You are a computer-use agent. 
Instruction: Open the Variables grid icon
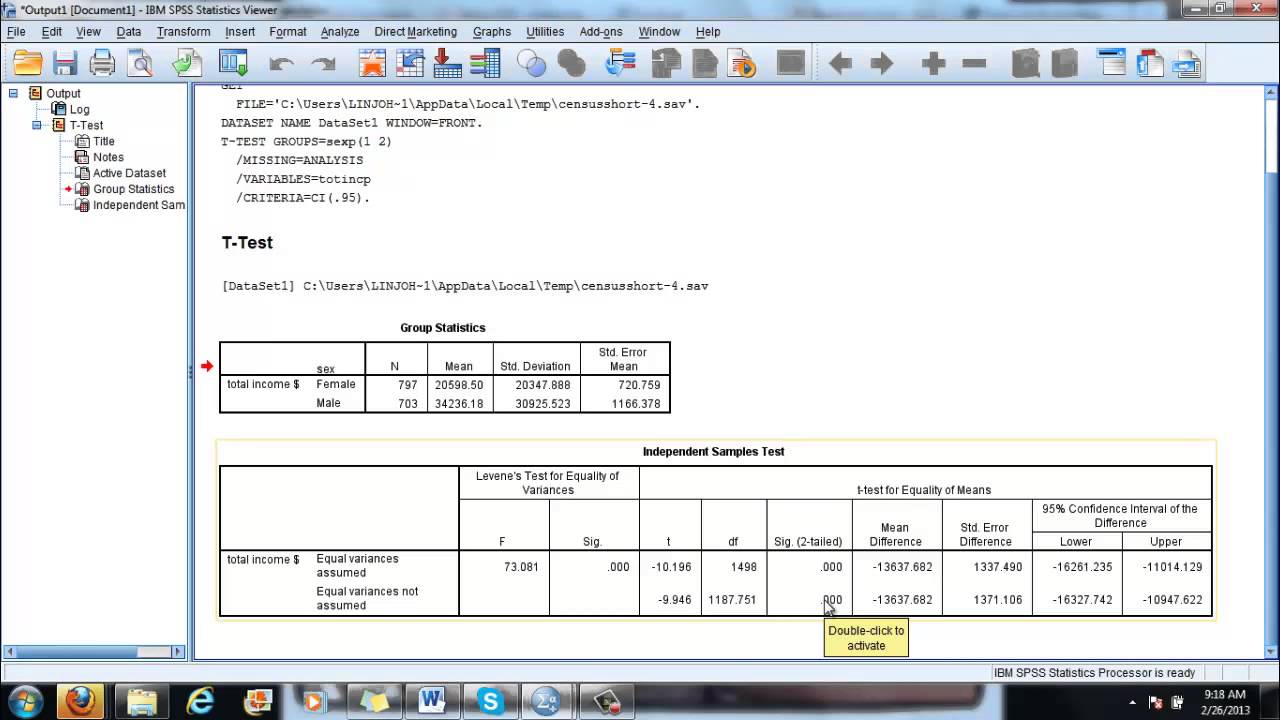(x=485, y=64)
